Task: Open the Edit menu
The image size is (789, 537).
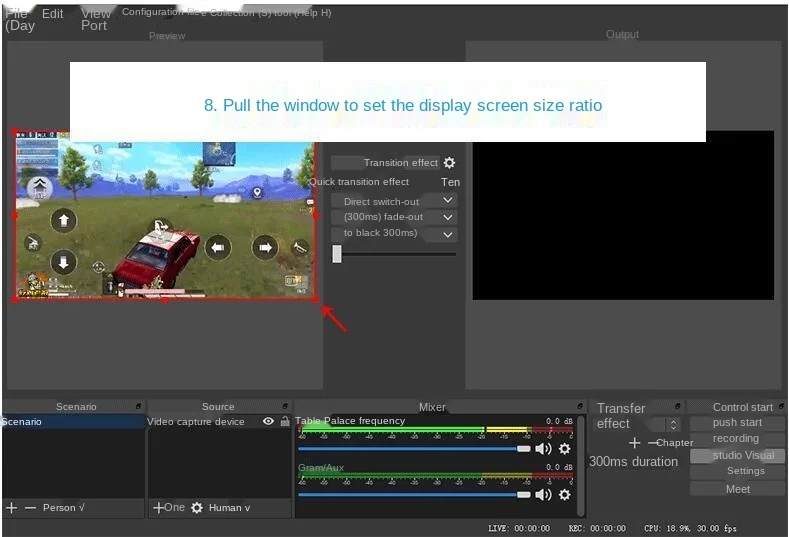Action: pos(52,14)
